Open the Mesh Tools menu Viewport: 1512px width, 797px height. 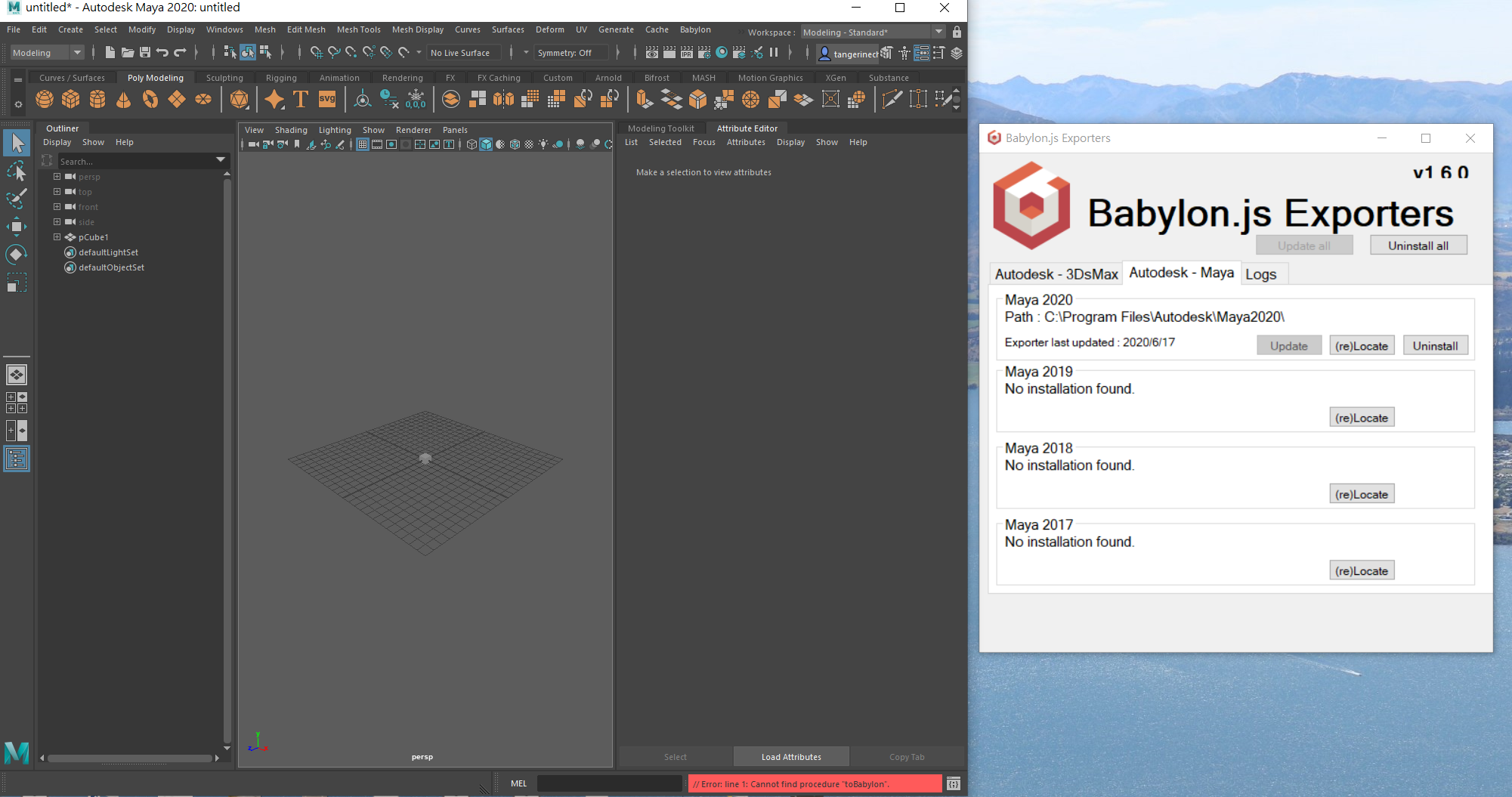click(x=359, y=29)
